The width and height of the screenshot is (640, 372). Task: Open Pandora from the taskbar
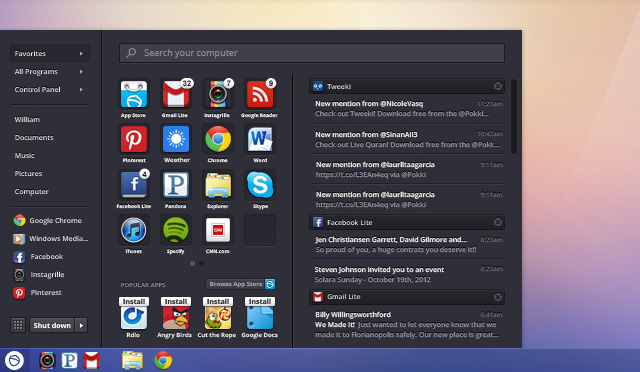[69, 361]
